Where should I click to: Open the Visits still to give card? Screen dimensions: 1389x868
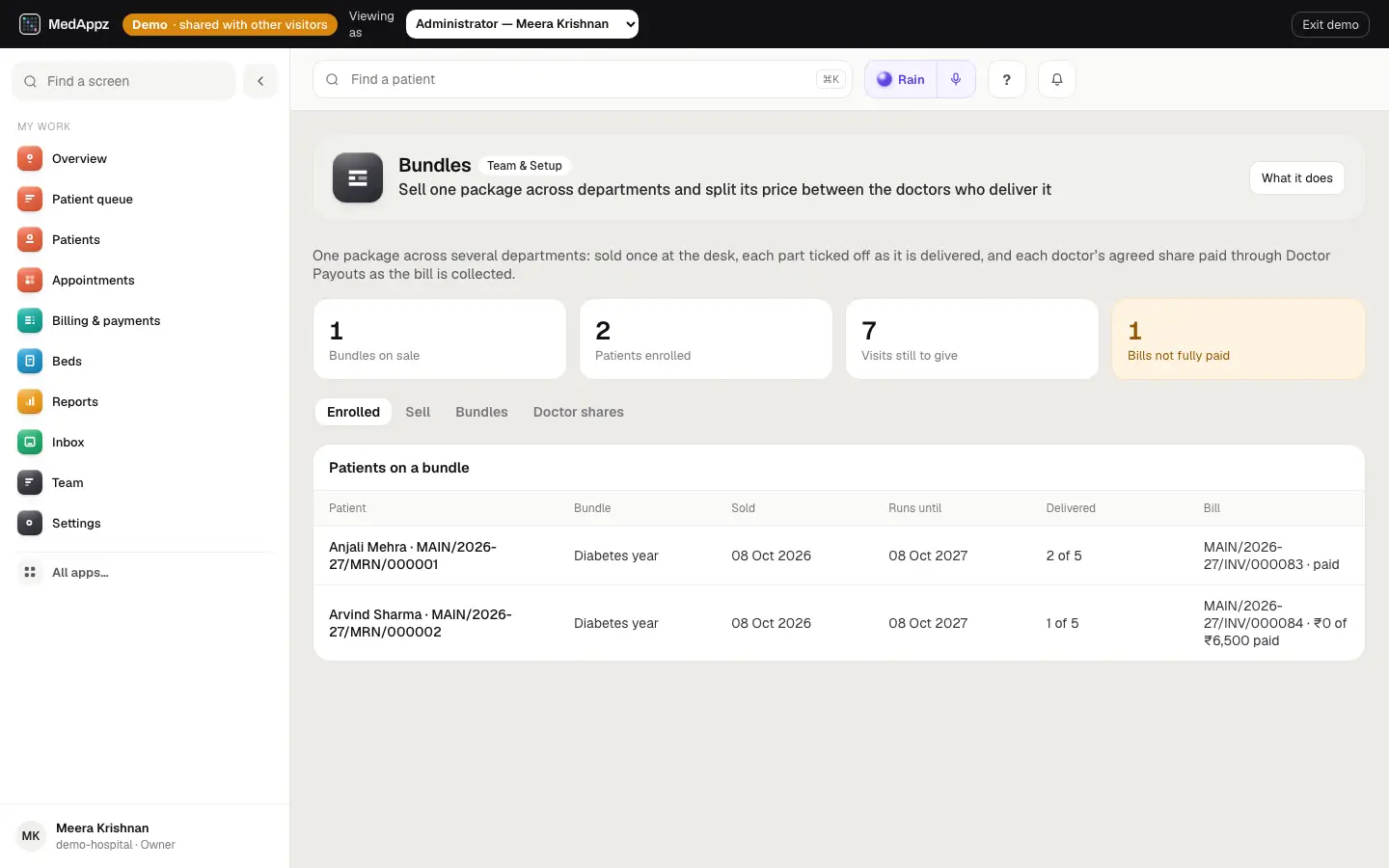click(972, 339)
